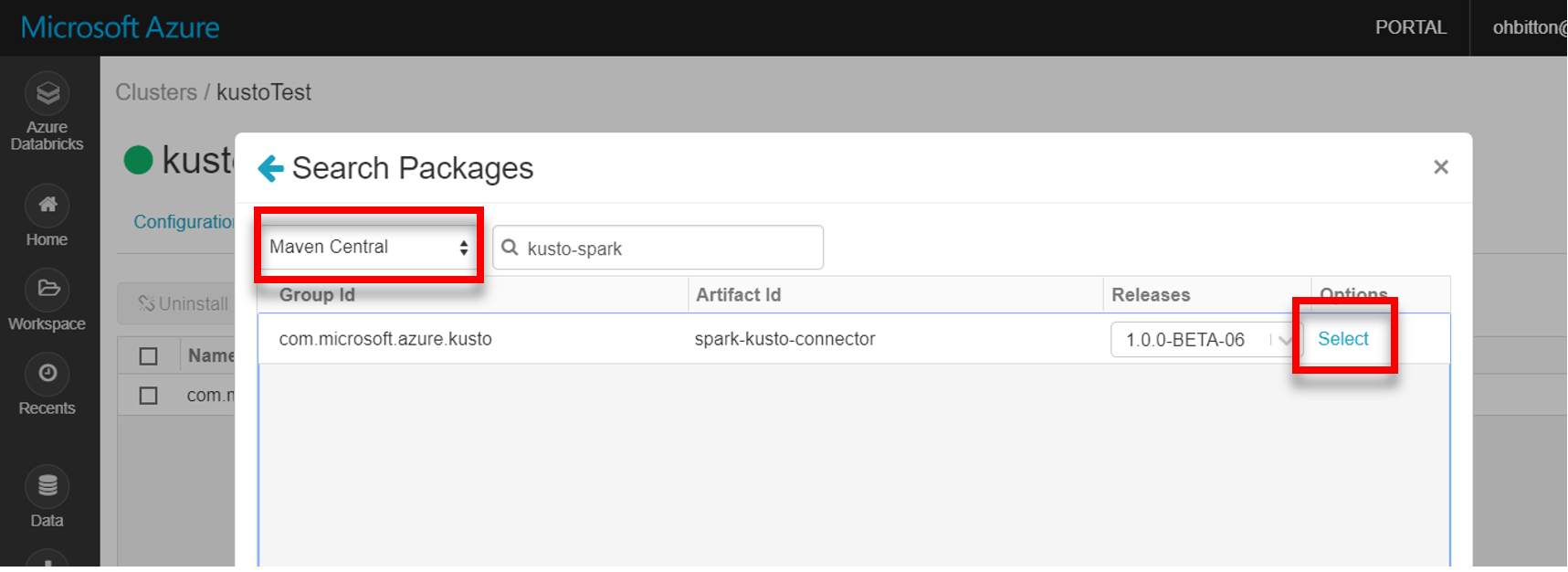Screen dimensions: 1568x572
Task: Click the back arrow in Search Packages
Action: [x=271, y=168]
